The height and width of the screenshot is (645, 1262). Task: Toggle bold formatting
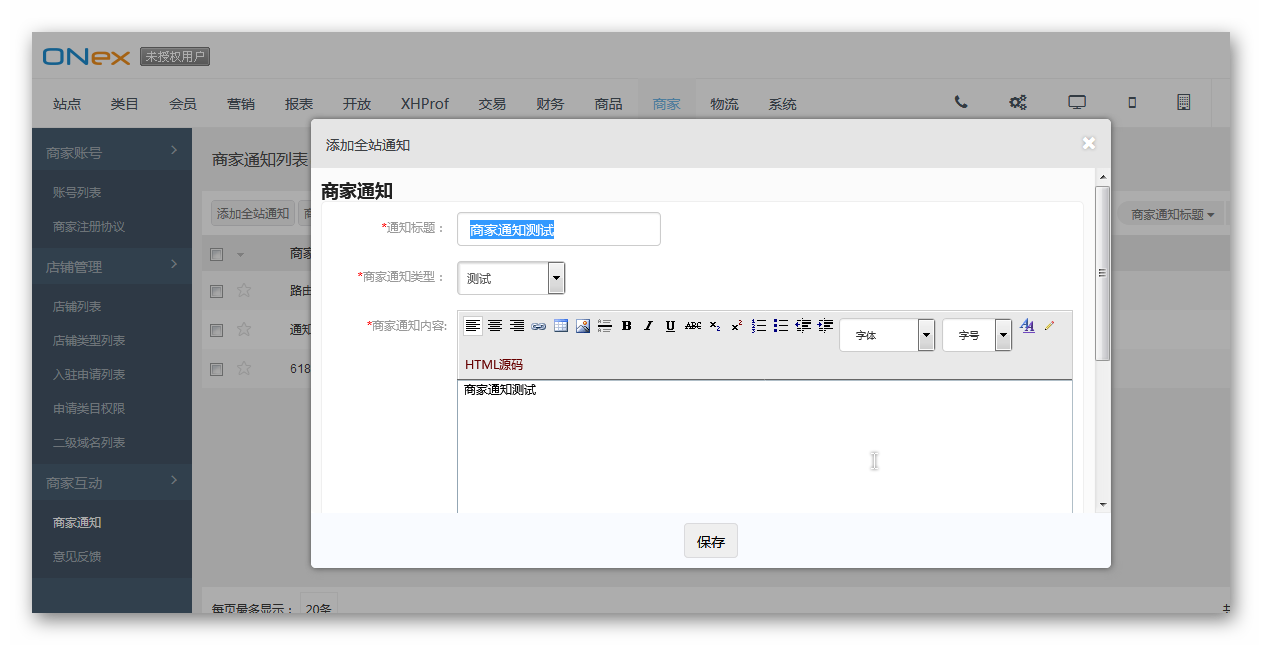coord(627,326)
